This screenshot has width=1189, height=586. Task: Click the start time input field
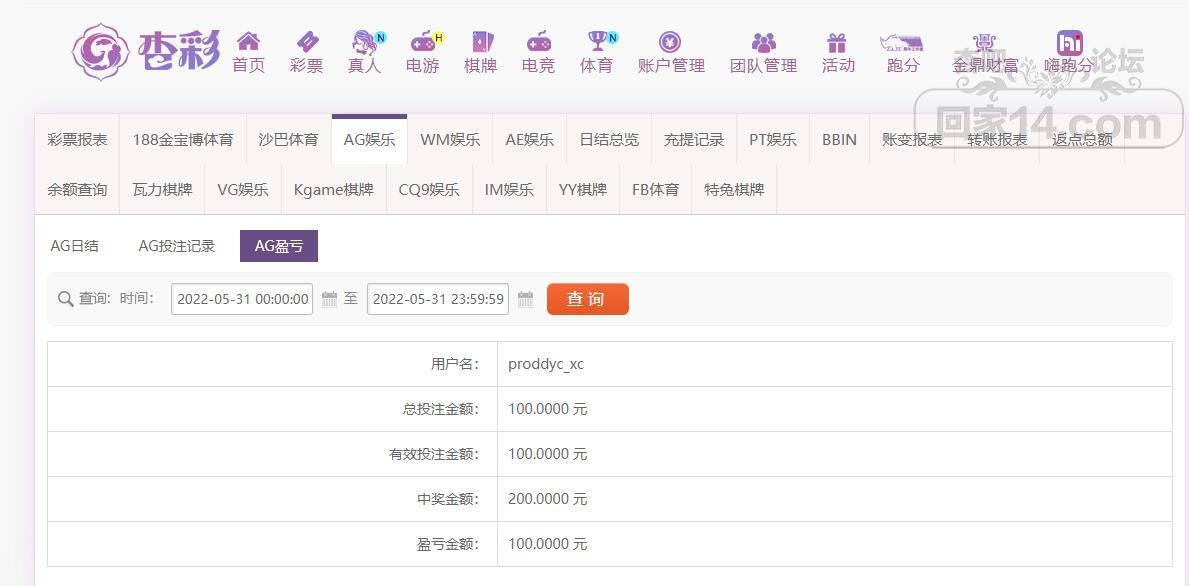[241, 299]
